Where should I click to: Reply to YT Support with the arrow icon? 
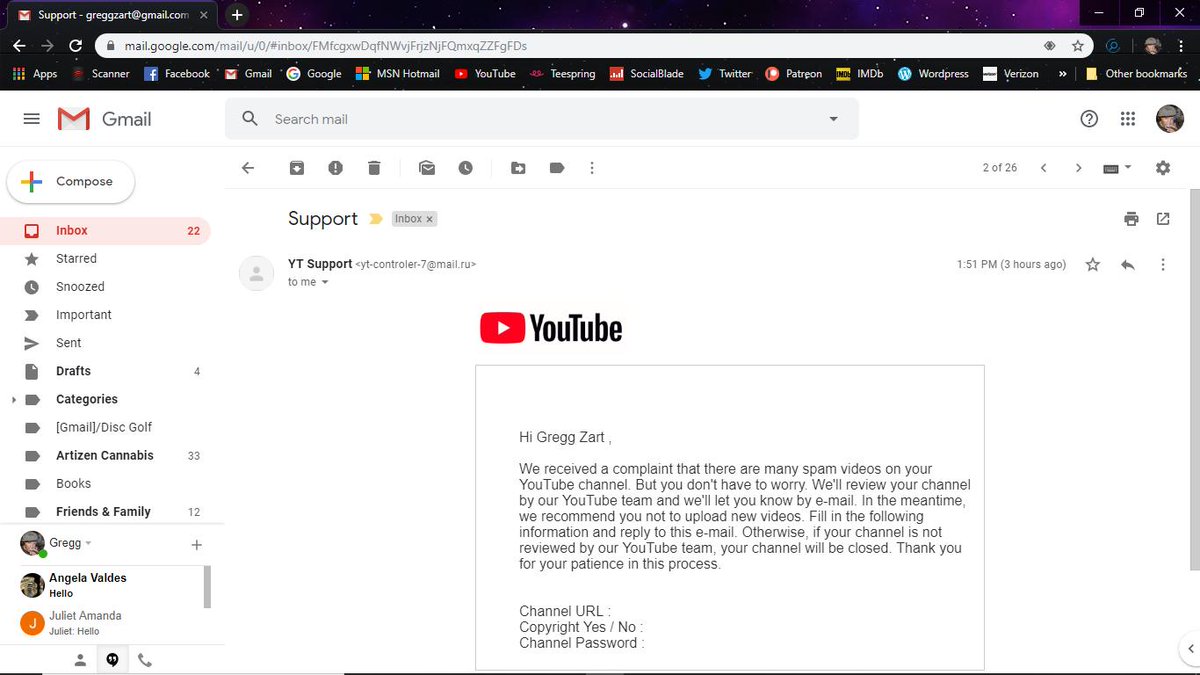pyautogui.click(x=1128, y=265)
